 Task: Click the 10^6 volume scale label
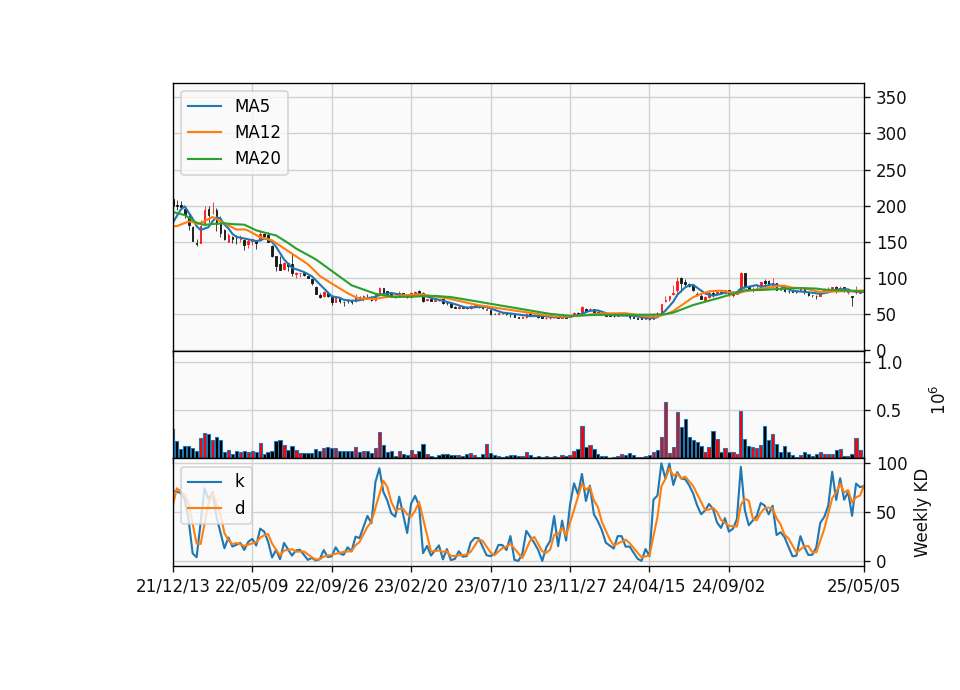pyautogui.click(x=937, y=400)
